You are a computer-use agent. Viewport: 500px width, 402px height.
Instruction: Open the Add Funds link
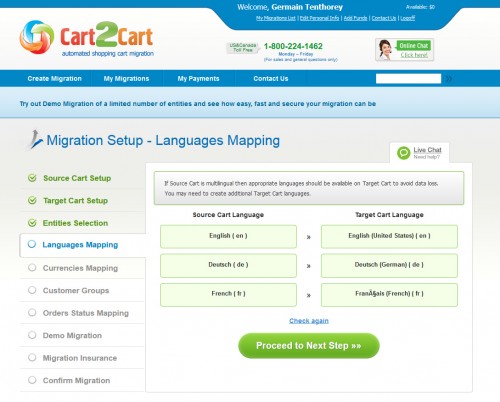pos(355,18)
